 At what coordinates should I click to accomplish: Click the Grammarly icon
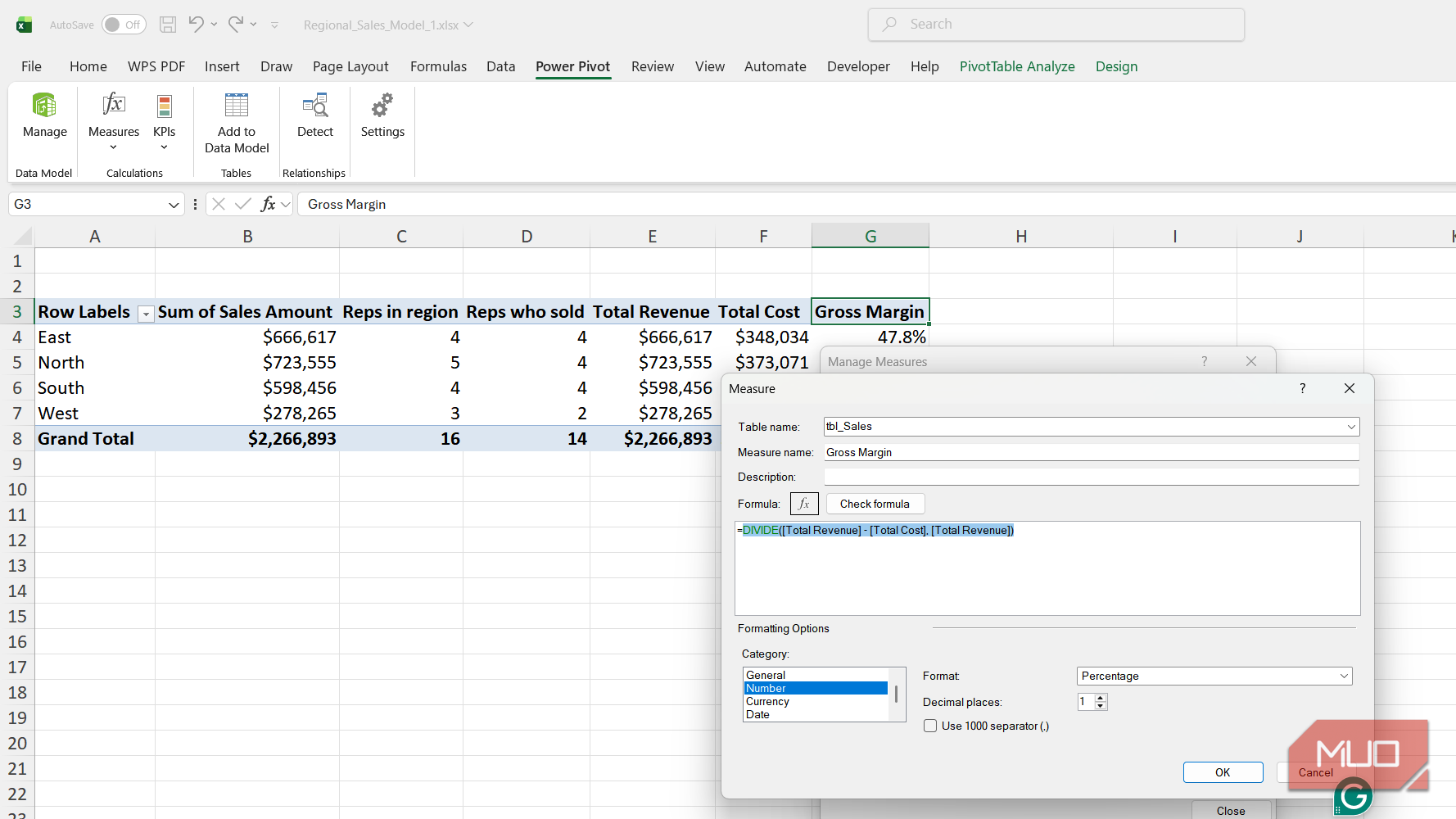click(x=1354, y=795)
